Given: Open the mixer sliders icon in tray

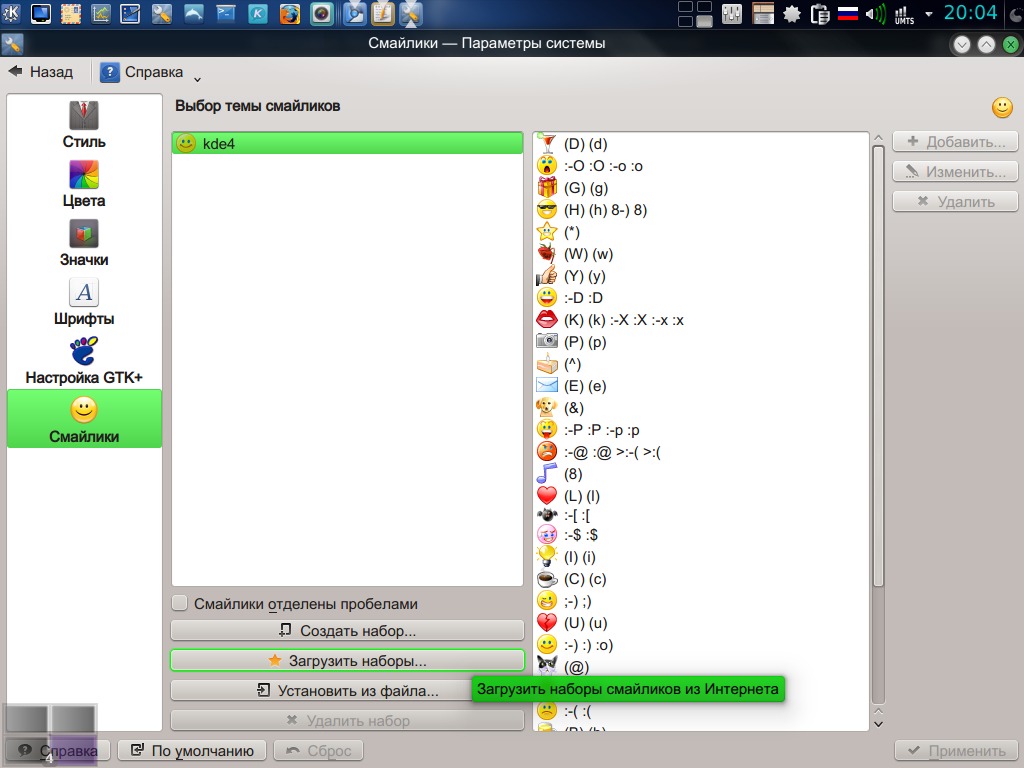Looking at the screenshot, I should [731, 14].
